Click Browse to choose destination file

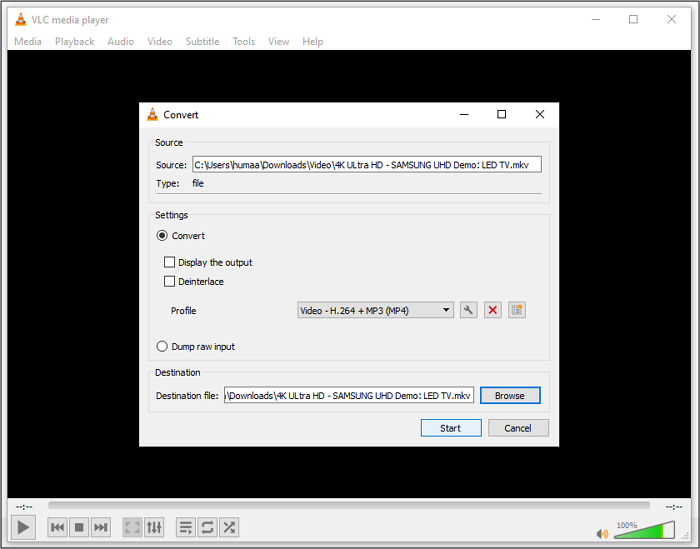point(509,395)
